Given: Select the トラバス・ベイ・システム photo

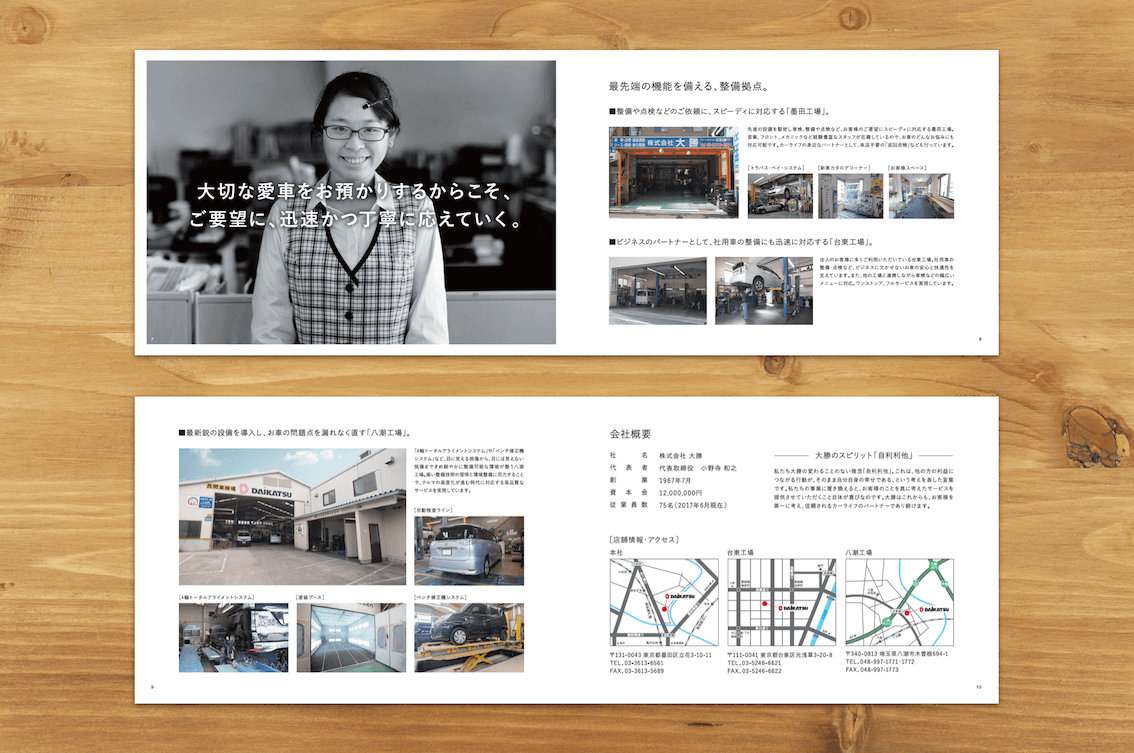Looking at the screenshot, I should (x=779, y=196).
